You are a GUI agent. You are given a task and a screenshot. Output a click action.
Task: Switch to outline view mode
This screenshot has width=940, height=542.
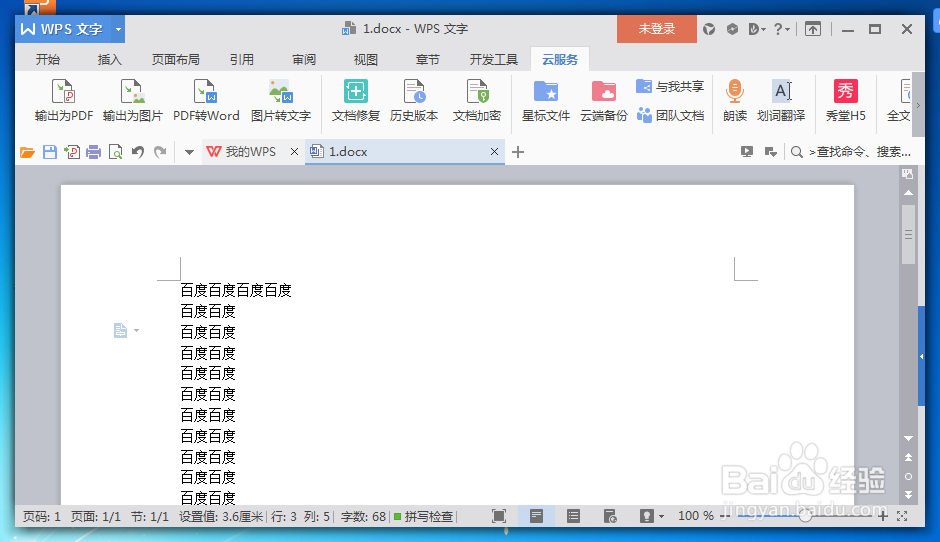573,516
